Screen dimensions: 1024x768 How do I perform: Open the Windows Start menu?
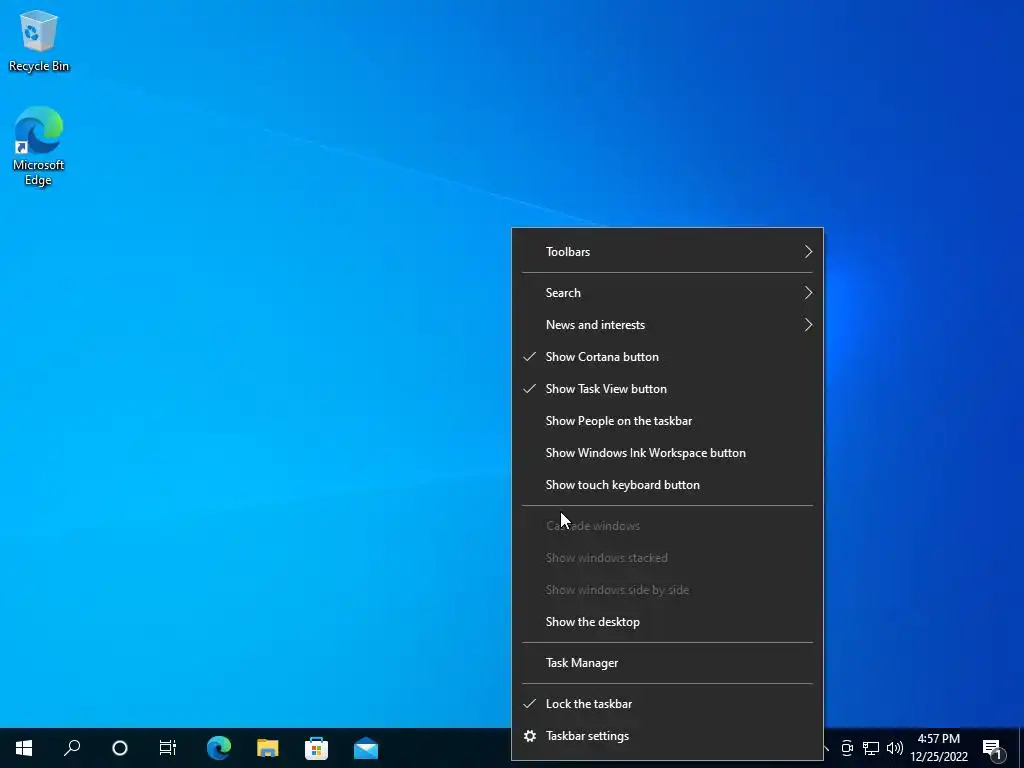[24, 748]
